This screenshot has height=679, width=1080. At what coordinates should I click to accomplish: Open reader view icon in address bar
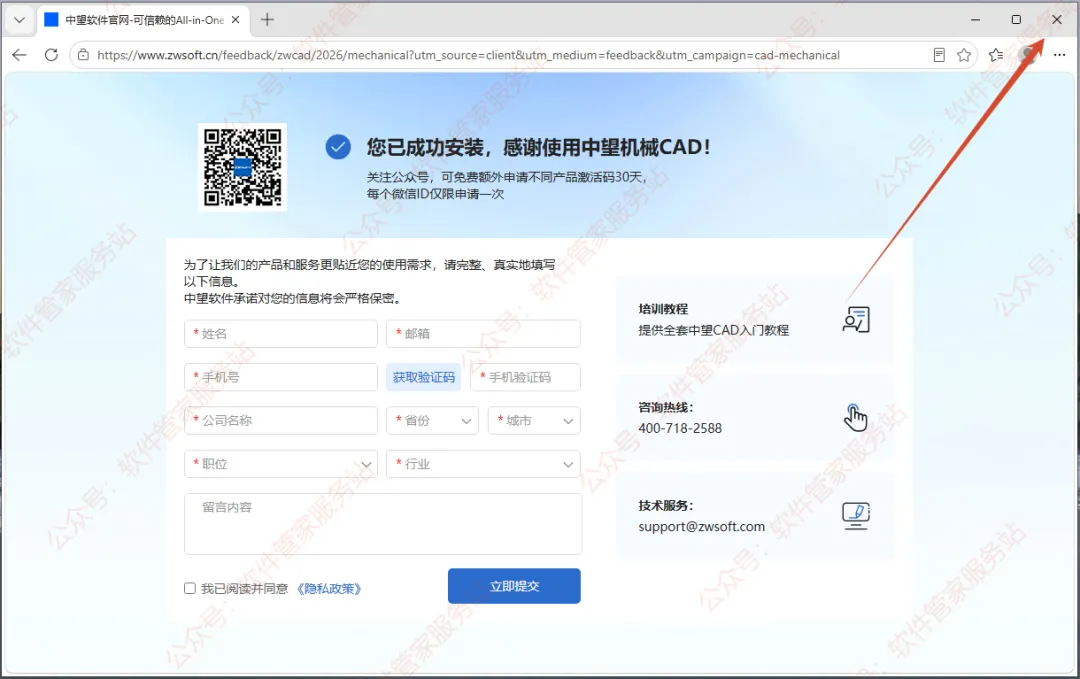pyautogui.click(x=939, y=55)
